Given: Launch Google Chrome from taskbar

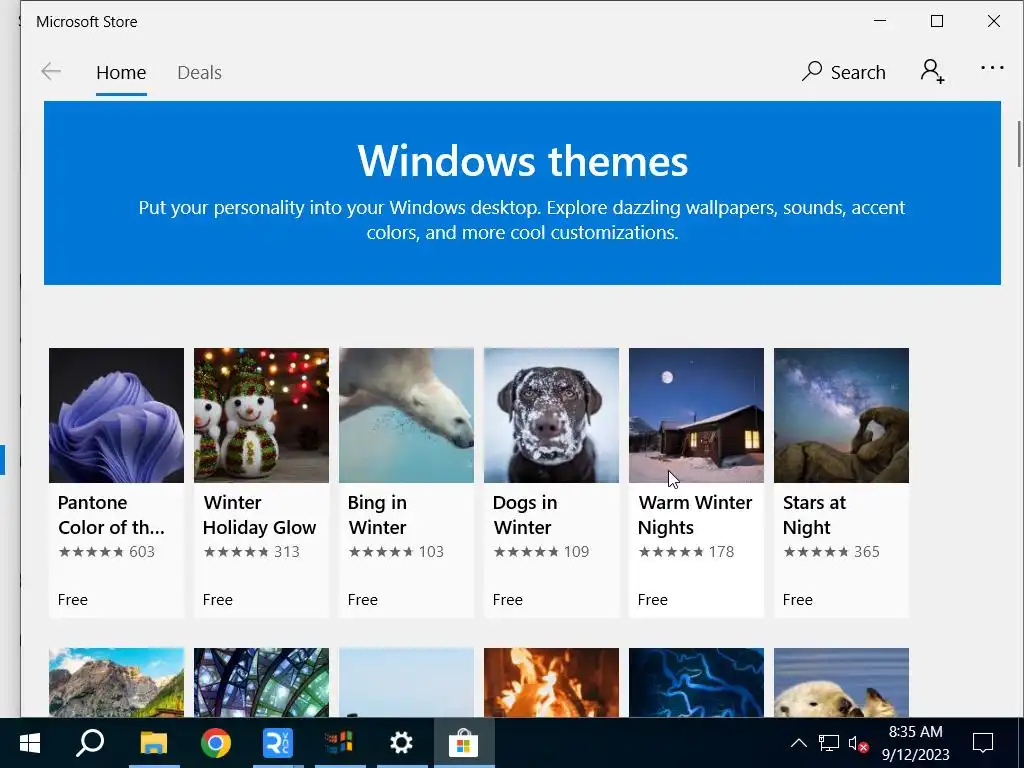Looking at the screenshot, I should (x=216, y=743).
